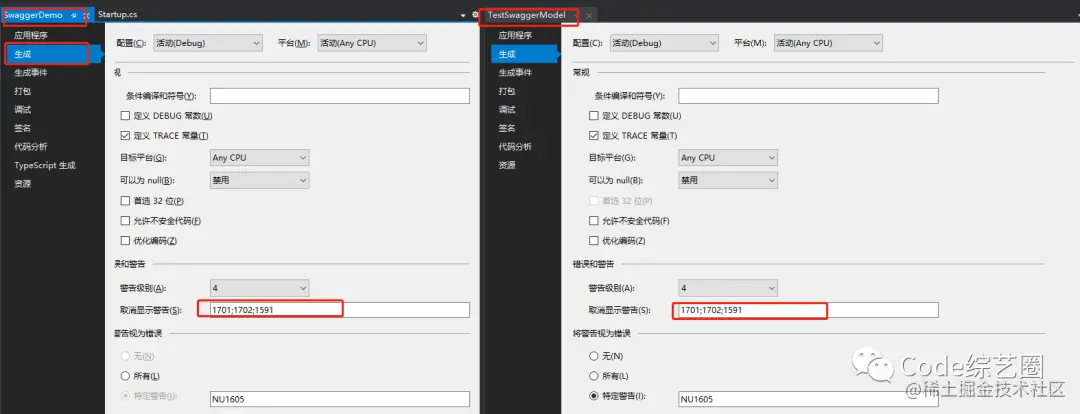Open 调试 page in SwaggerDemo sidebar

click(23, 110)
